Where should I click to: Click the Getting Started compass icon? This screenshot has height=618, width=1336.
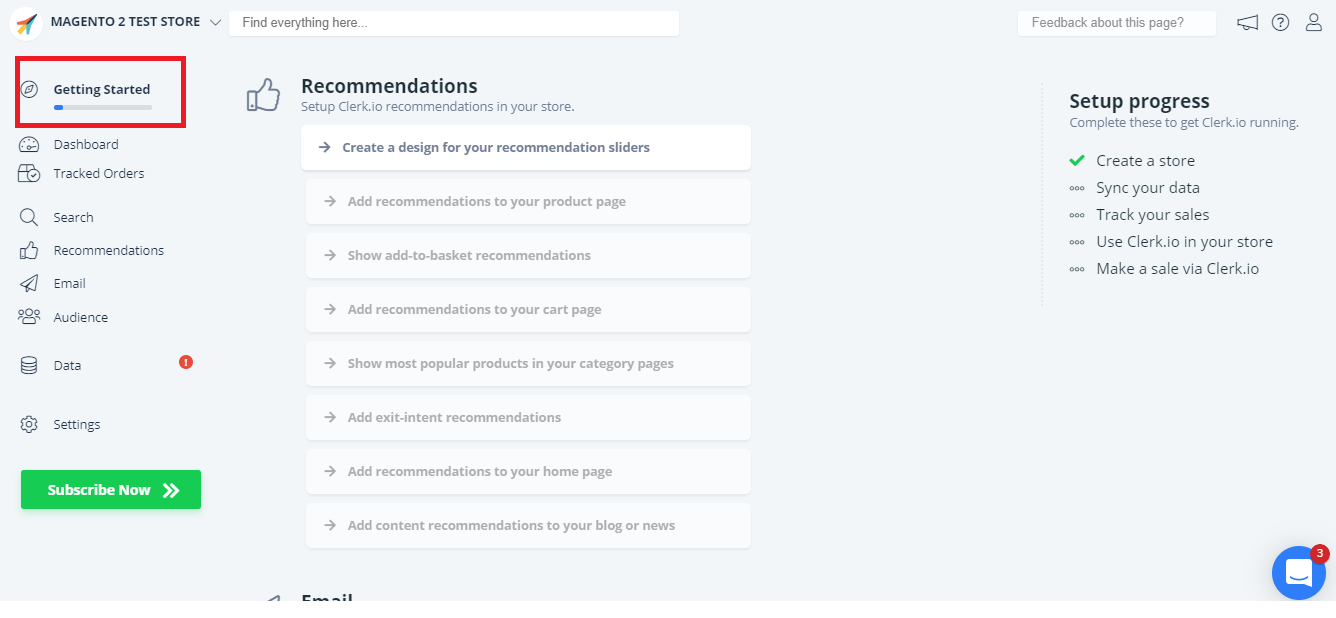tap(29, 89)
